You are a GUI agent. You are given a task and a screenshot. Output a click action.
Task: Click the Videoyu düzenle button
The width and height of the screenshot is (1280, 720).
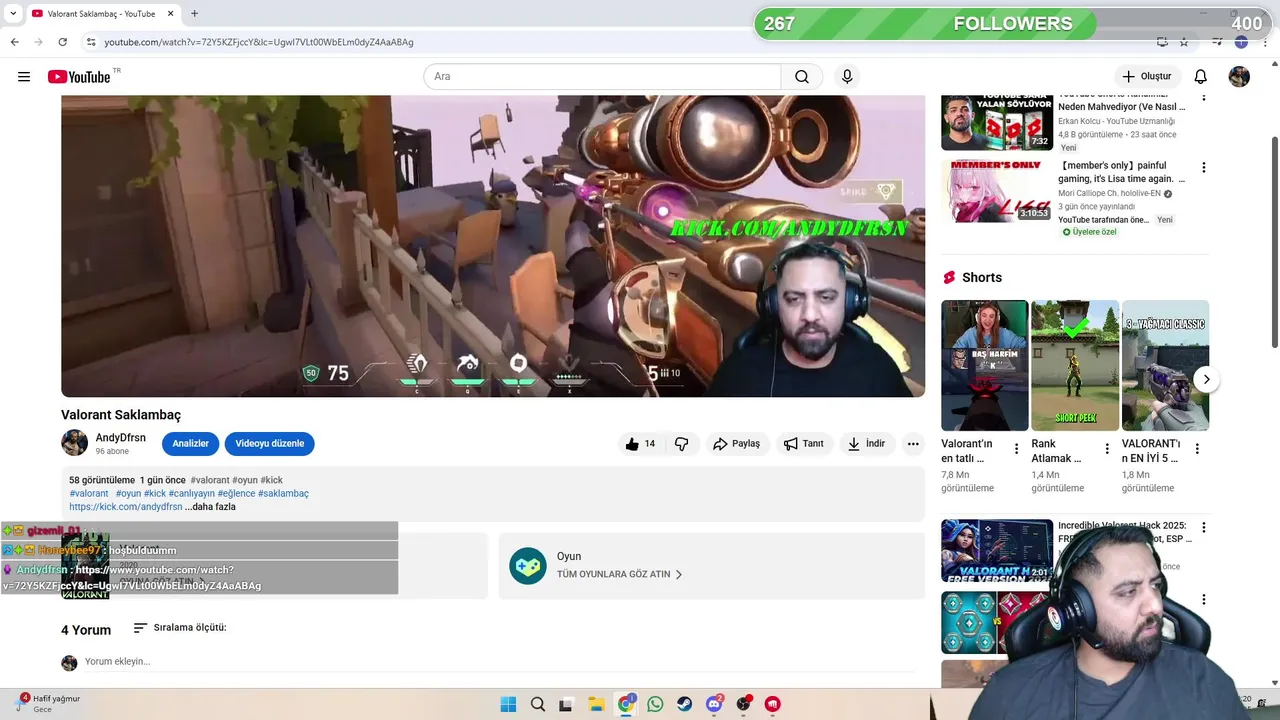(270, 443)
